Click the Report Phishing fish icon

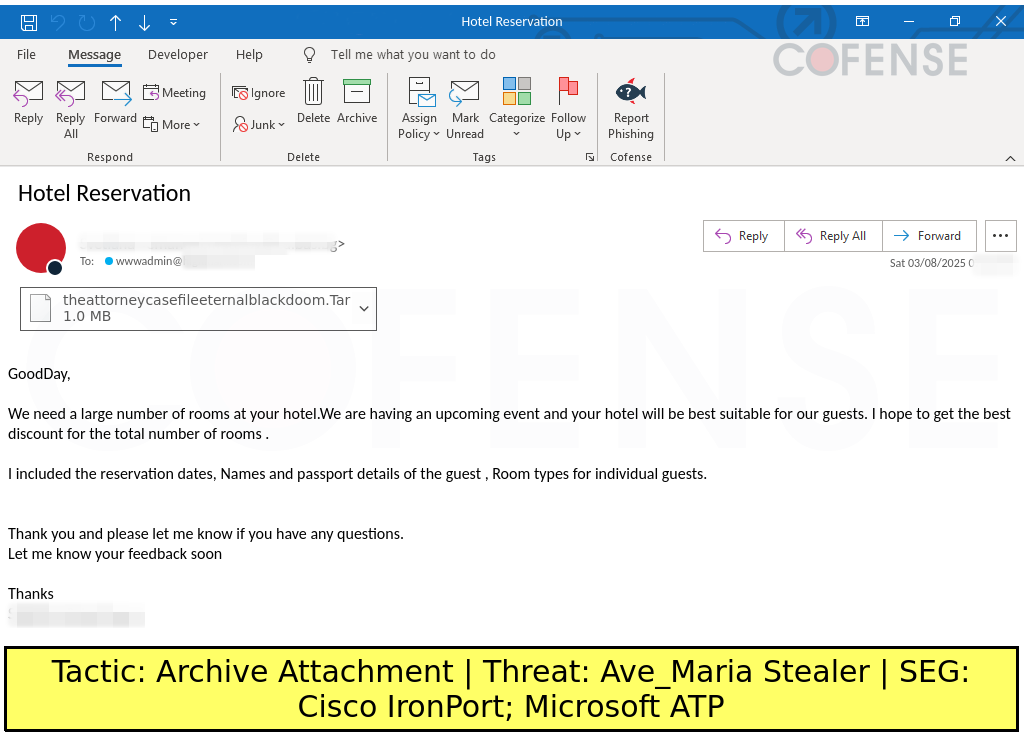(x=630, y=92)
